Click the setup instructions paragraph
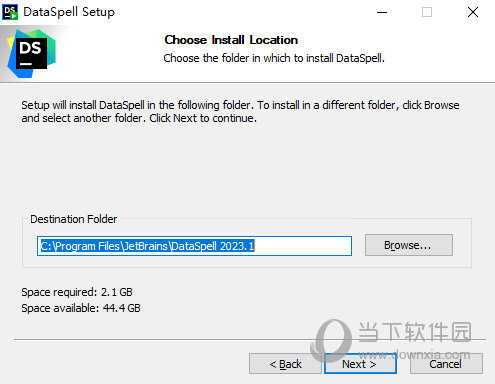The image size is (495, 384). [240, 111]
